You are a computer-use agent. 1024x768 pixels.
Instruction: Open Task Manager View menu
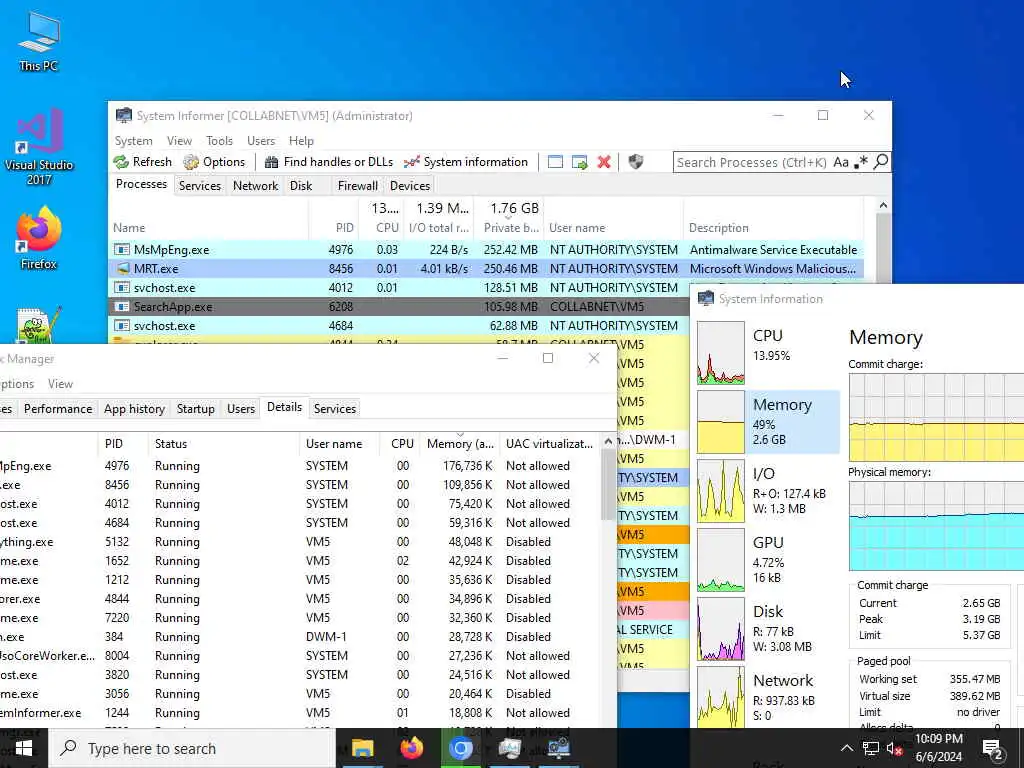point(60,384)
